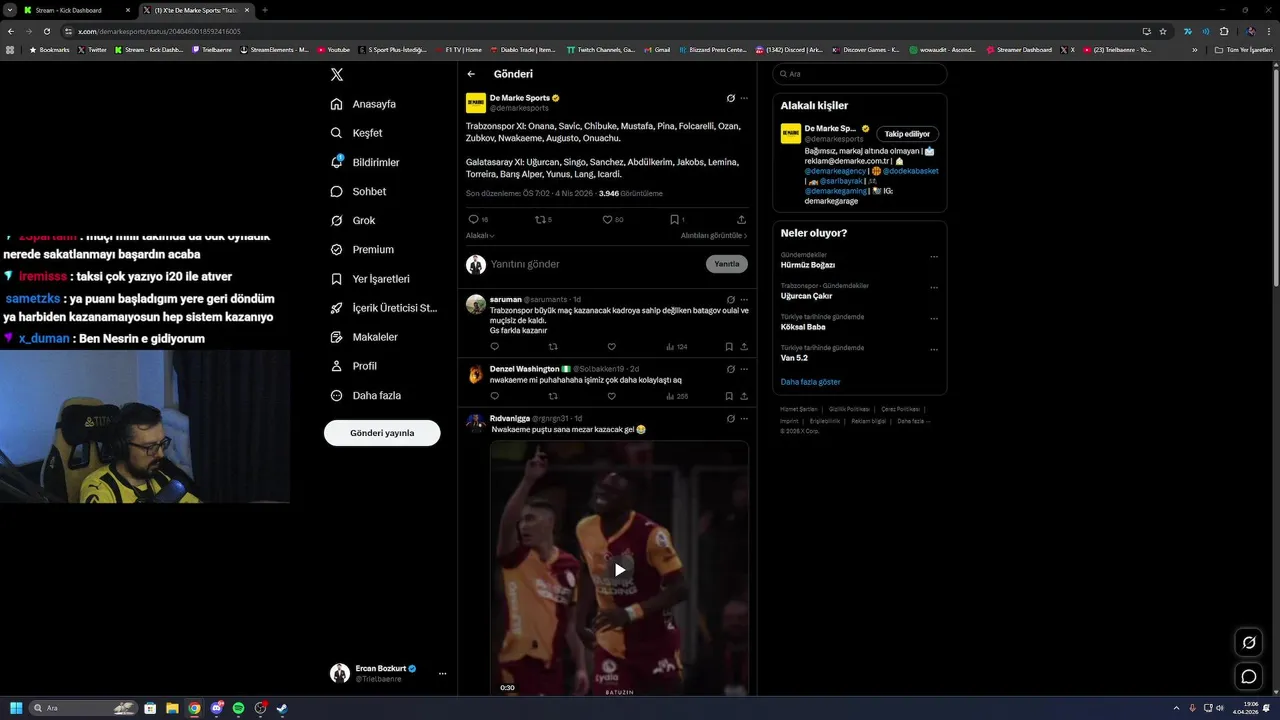Open Anasayfa in sidebar
This screenshot has height=720, width=1280.
[x=364, y=104]
